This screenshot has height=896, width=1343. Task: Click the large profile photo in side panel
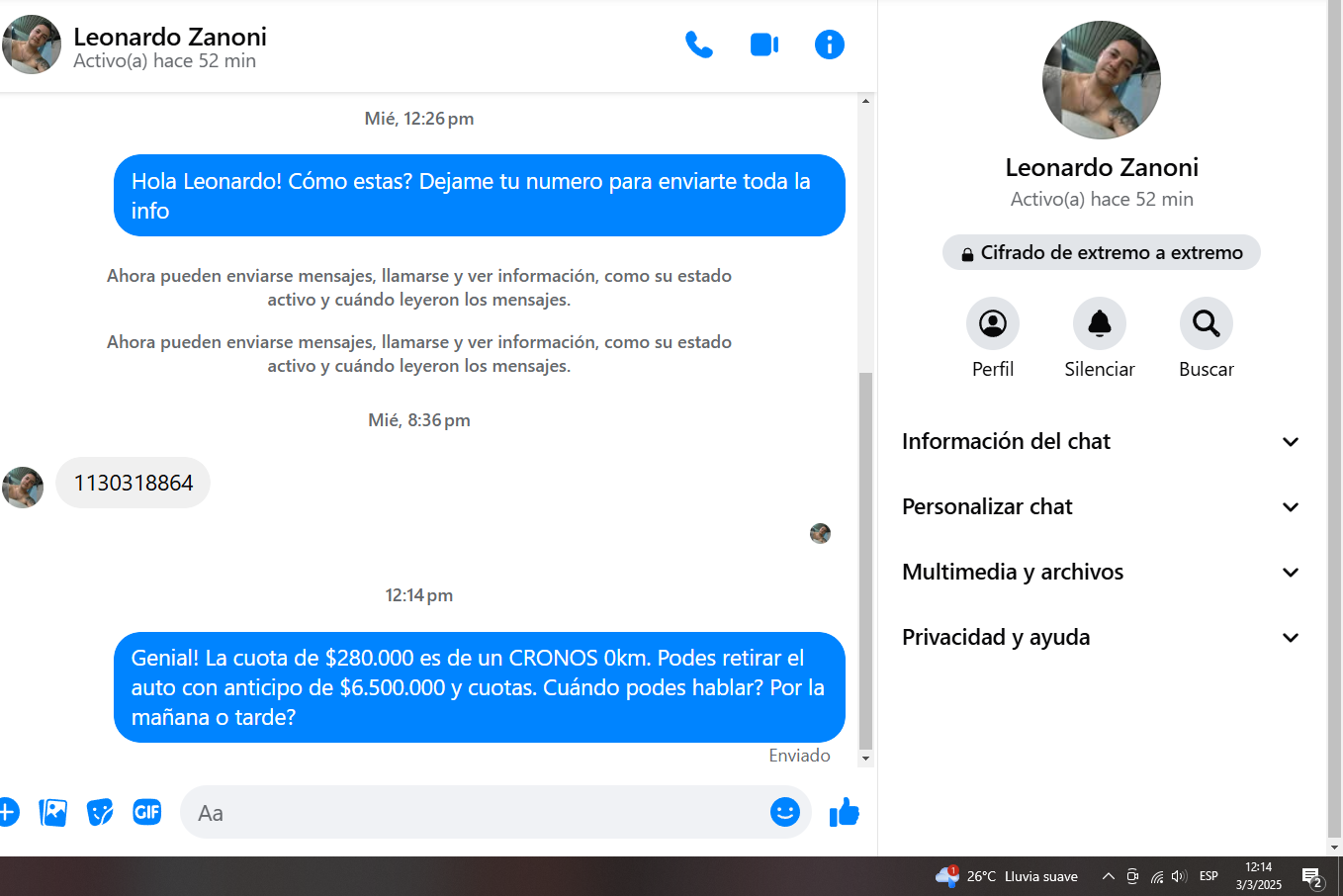pos(1102,80)
